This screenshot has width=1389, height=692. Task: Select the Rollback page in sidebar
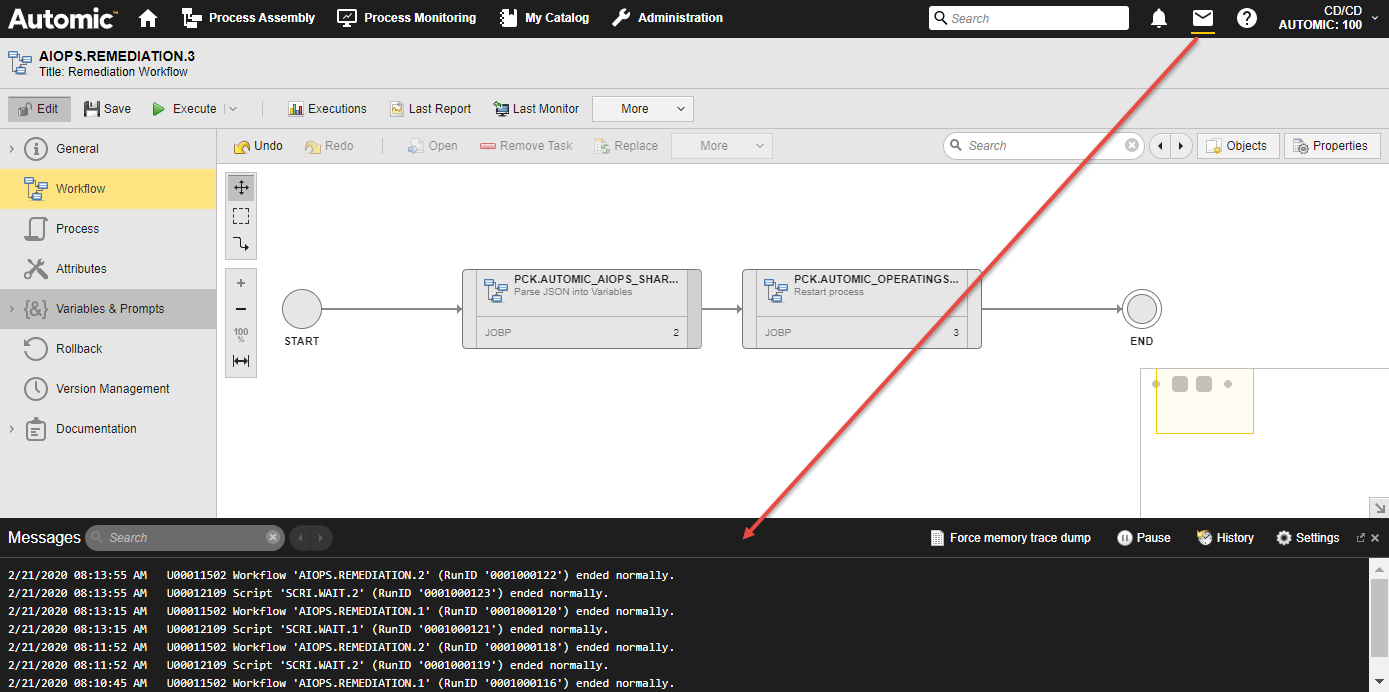pyautogui.click(x=108, y=349)
